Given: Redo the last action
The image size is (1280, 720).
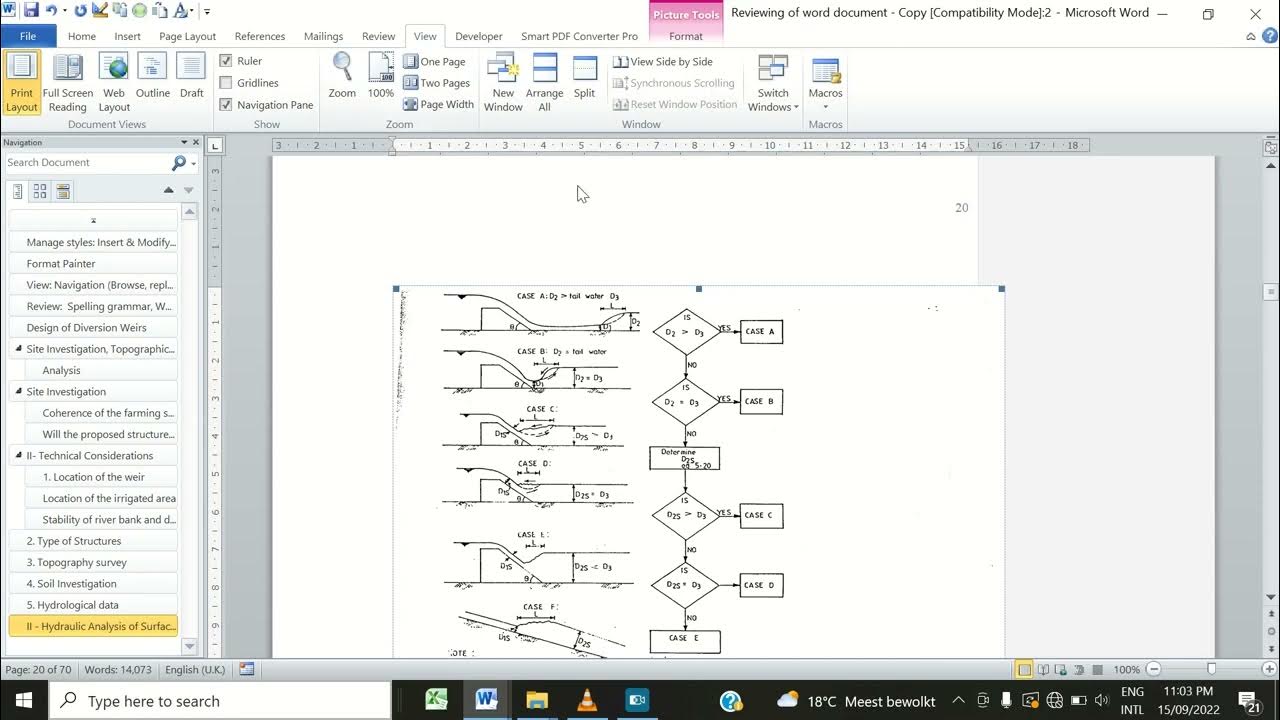Looking at the screenshot, I should [80, 11].
